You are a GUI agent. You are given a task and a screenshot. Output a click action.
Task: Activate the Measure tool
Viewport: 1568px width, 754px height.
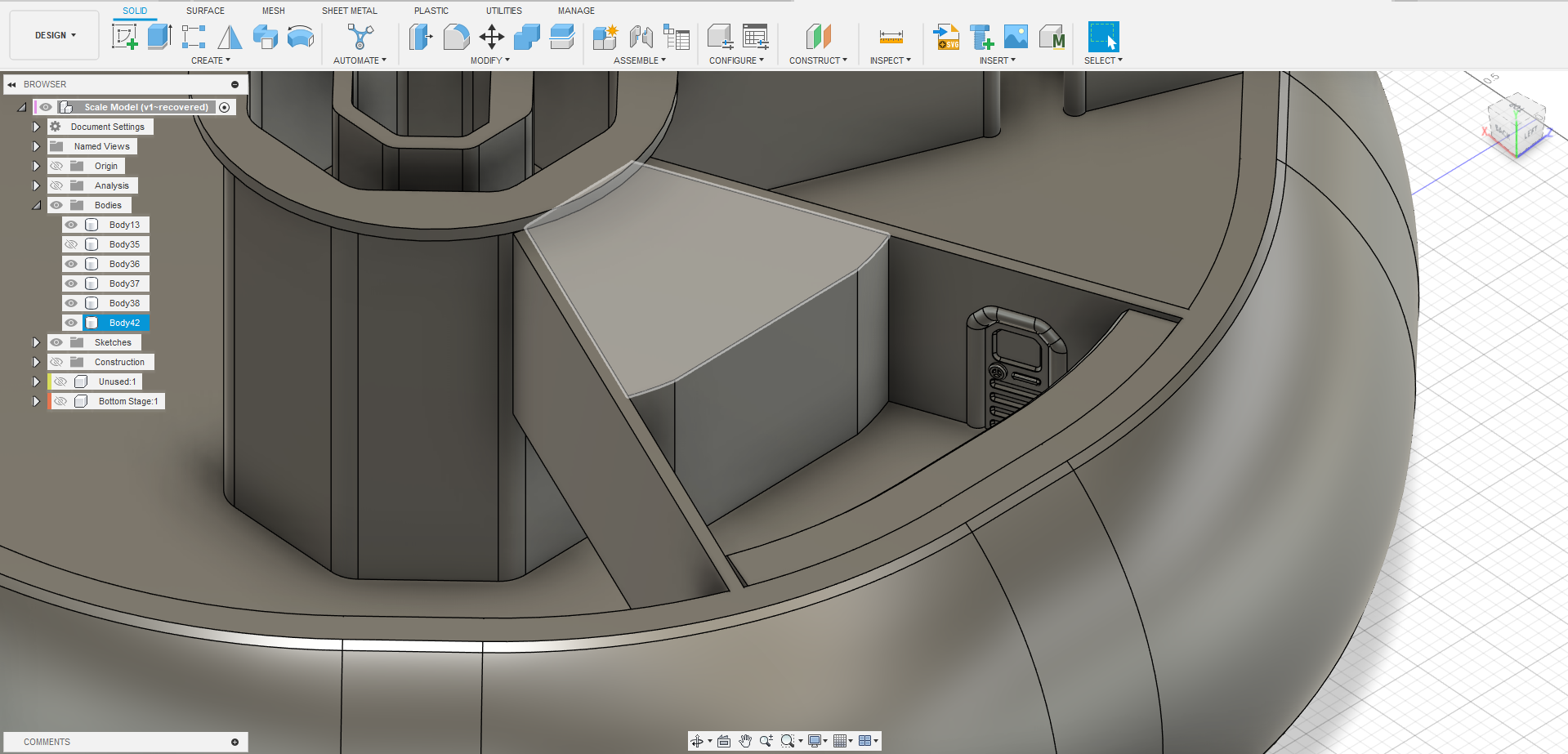[x=891, y=37]
